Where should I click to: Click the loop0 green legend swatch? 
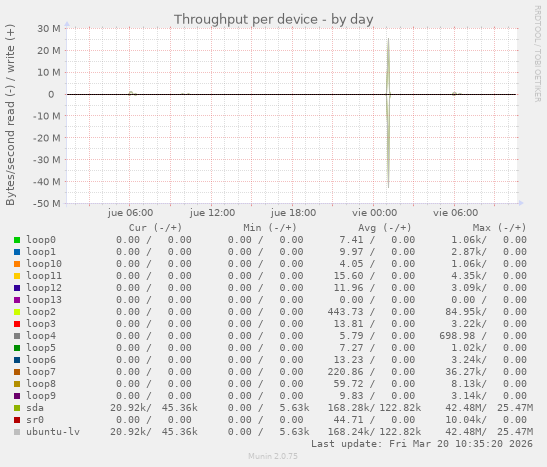17,240
